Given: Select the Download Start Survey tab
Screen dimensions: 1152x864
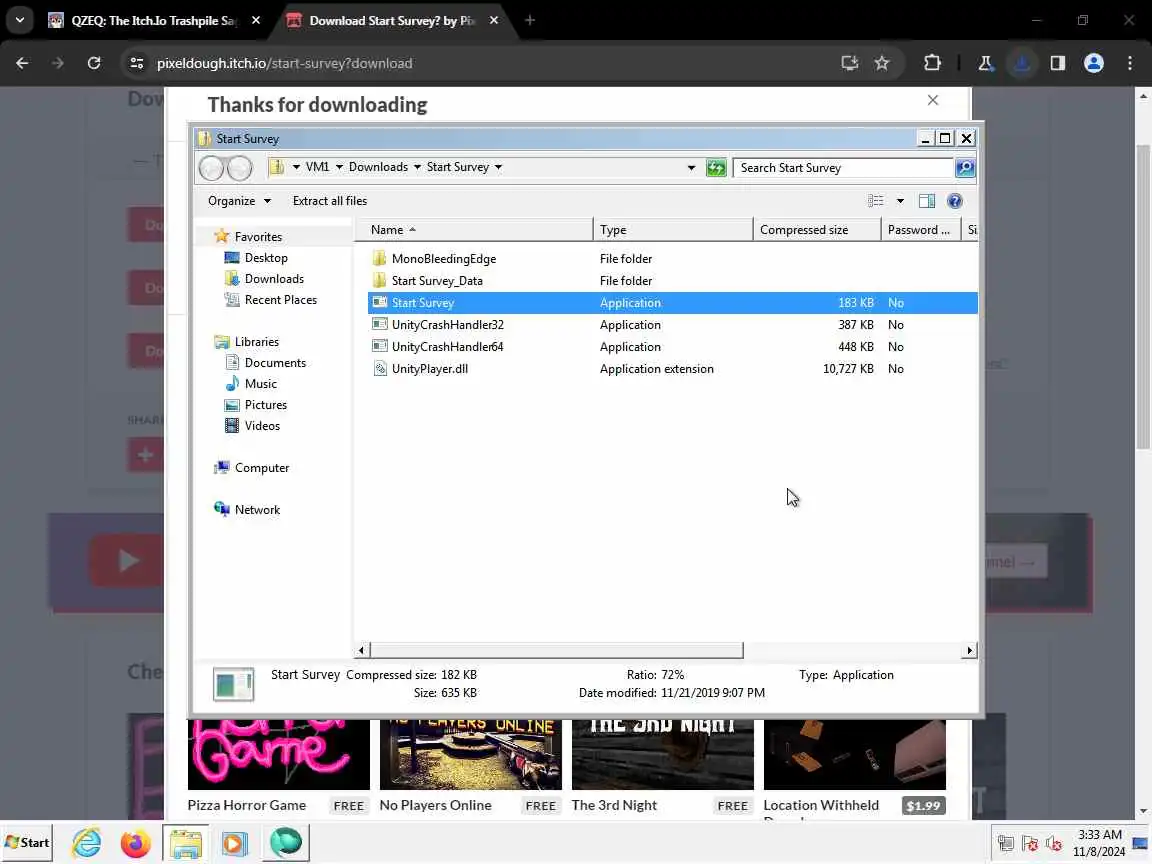Looking at the screenshot, I should point(392,21).
